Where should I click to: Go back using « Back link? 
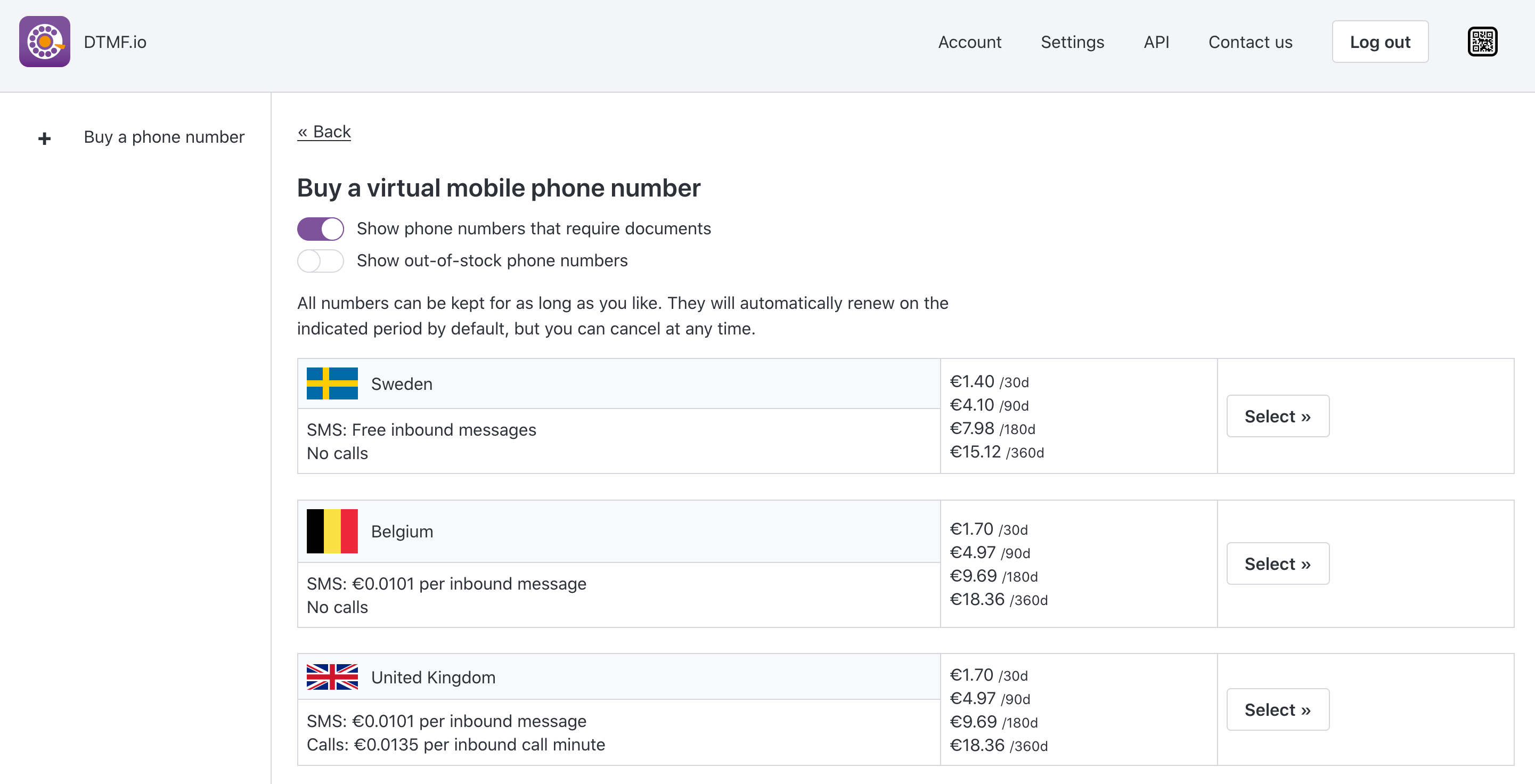coord(324,132)
